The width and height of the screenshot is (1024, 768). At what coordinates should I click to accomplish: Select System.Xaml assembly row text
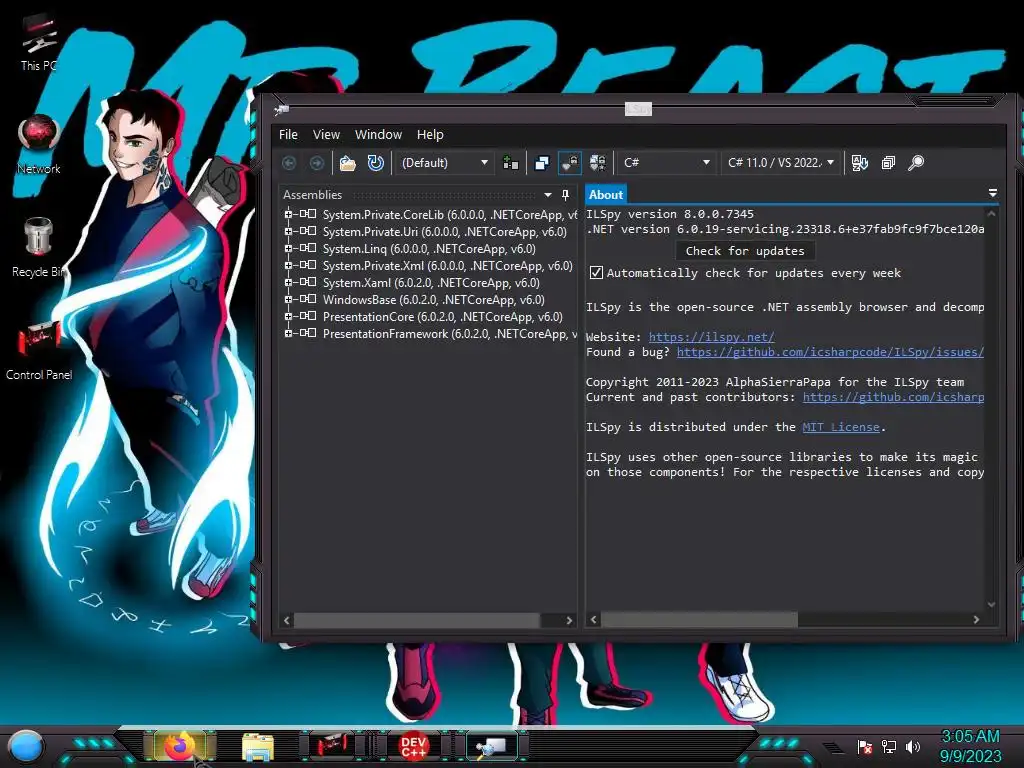pos(431,283)
